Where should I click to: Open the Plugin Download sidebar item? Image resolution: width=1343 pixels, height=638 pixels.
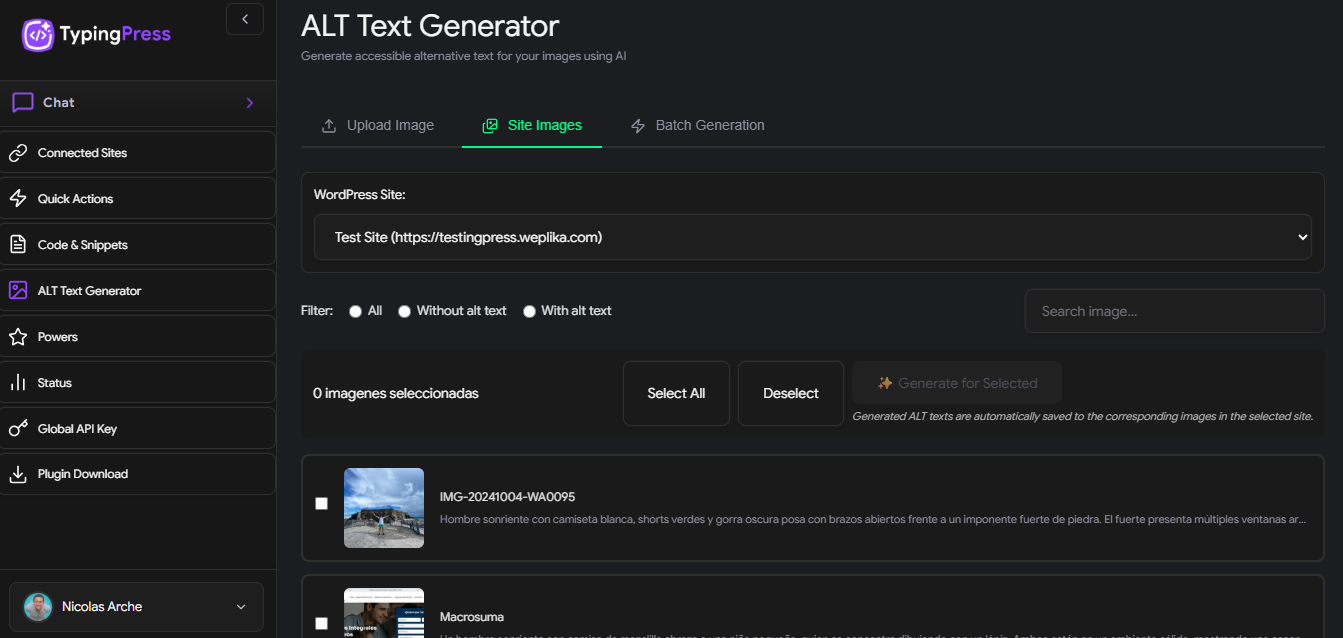pos(138,474)
